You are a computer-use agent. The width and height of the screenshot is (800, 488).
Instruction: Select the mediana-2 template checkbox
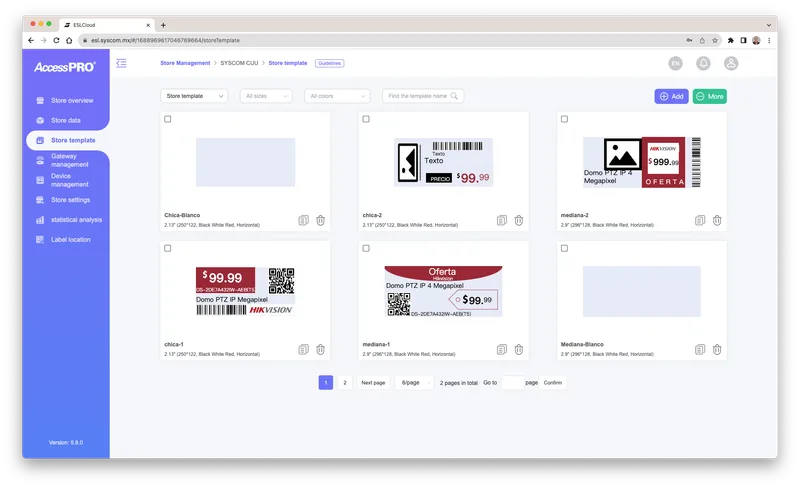pos(564,119)
